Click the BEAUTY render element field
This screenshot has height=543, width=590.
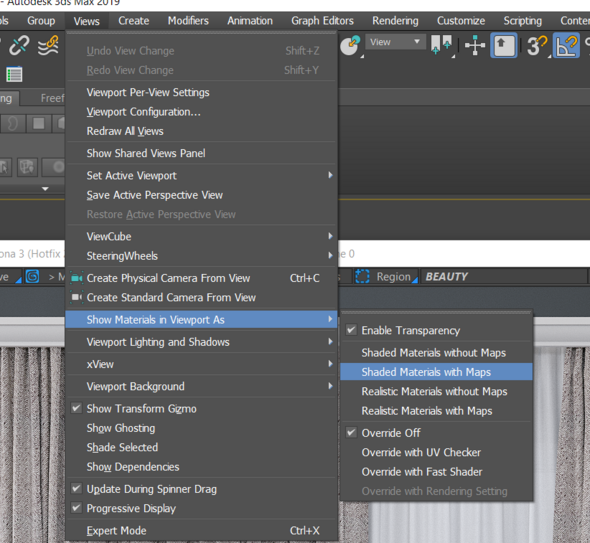click(x=503, y=277)
